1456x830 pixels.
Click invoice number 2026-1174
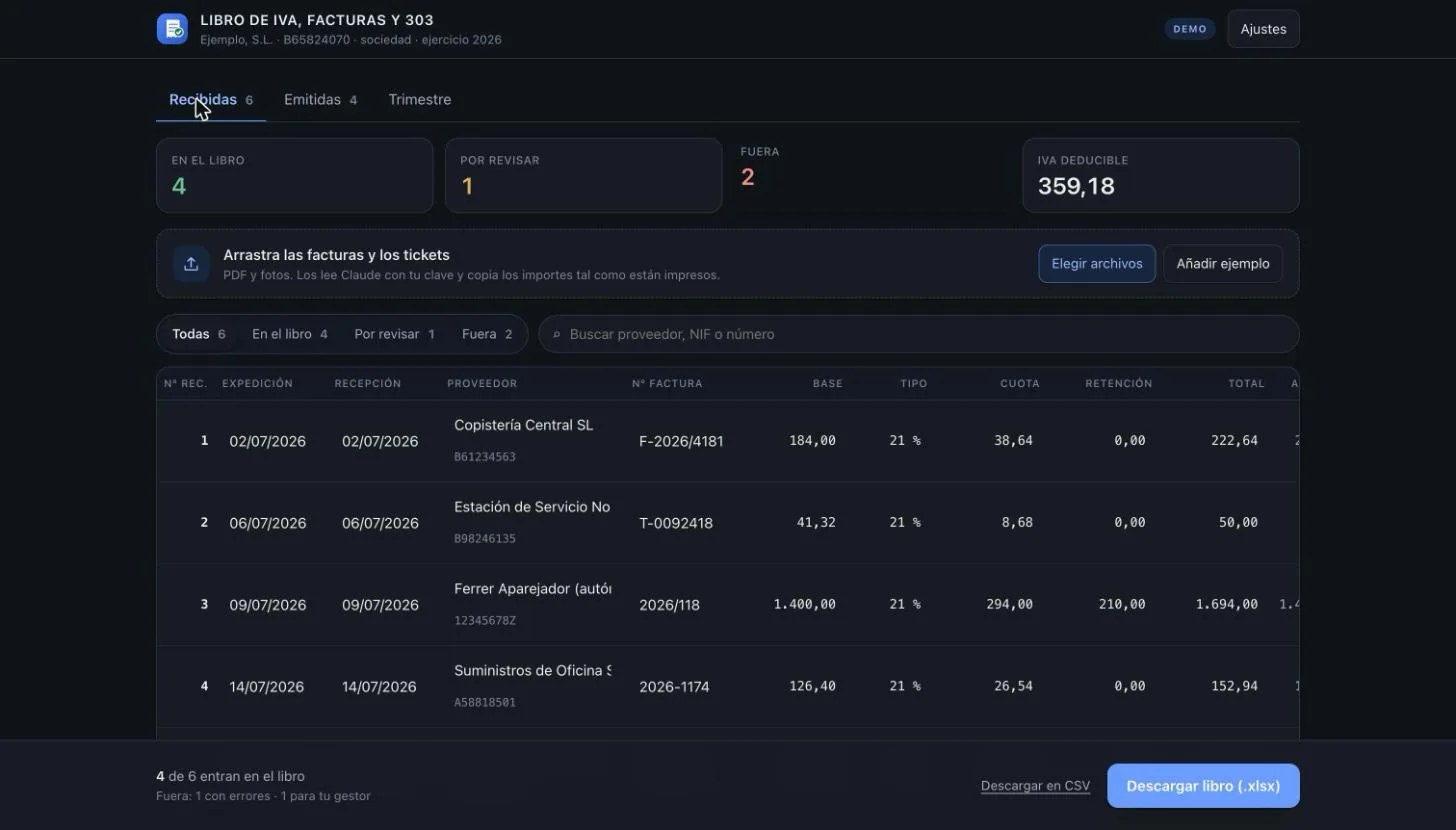[674, 687]
